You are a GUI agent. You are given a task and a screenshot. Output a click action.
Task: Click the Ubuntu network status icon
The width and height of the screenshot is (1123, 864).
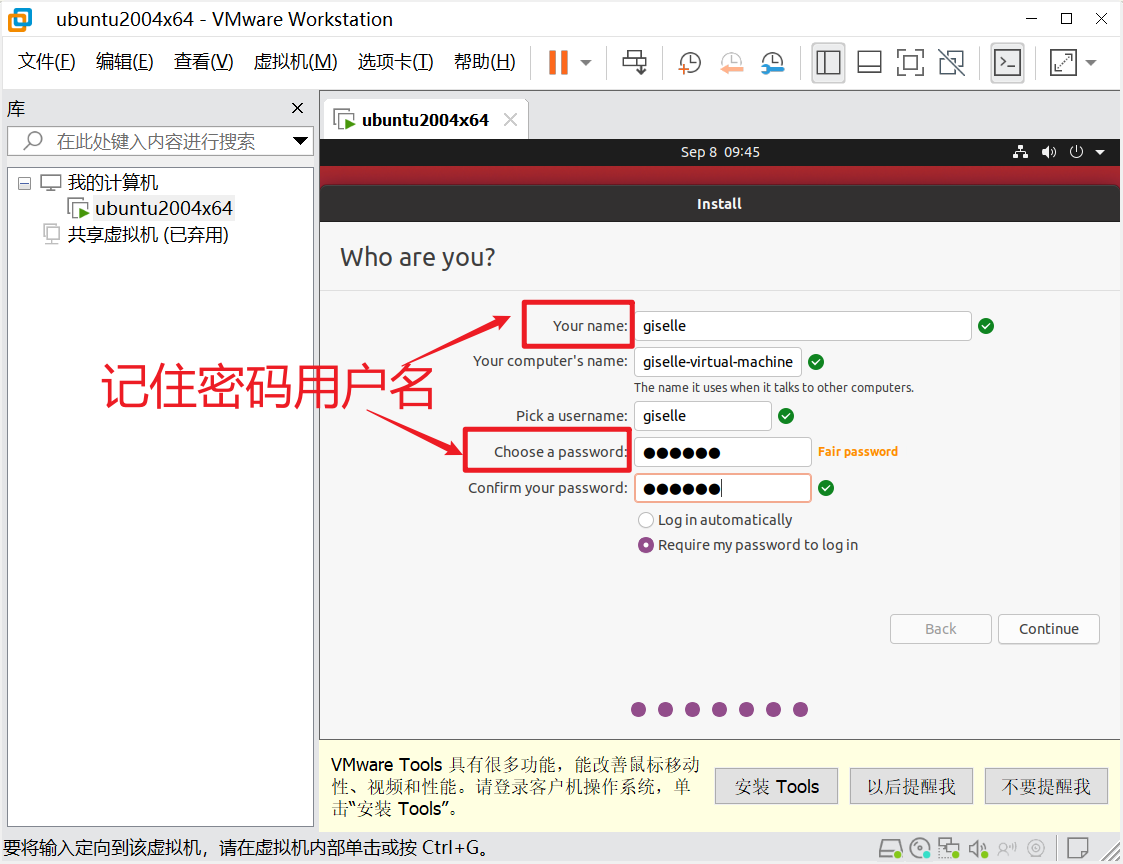coord(1021,152)
